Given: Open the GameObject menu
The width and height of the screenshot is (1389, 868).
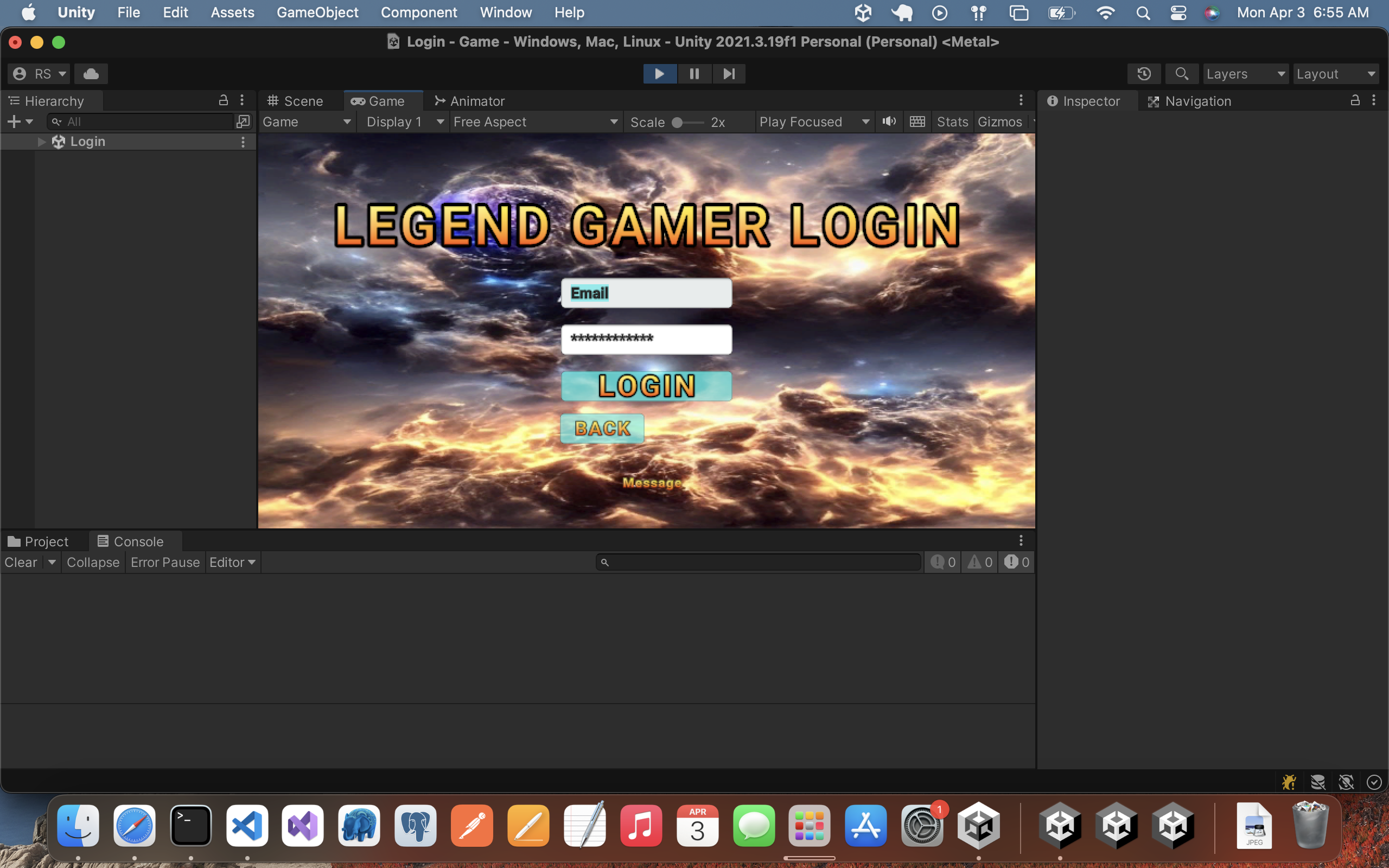Looking at the screenshot, I should 317,12.
